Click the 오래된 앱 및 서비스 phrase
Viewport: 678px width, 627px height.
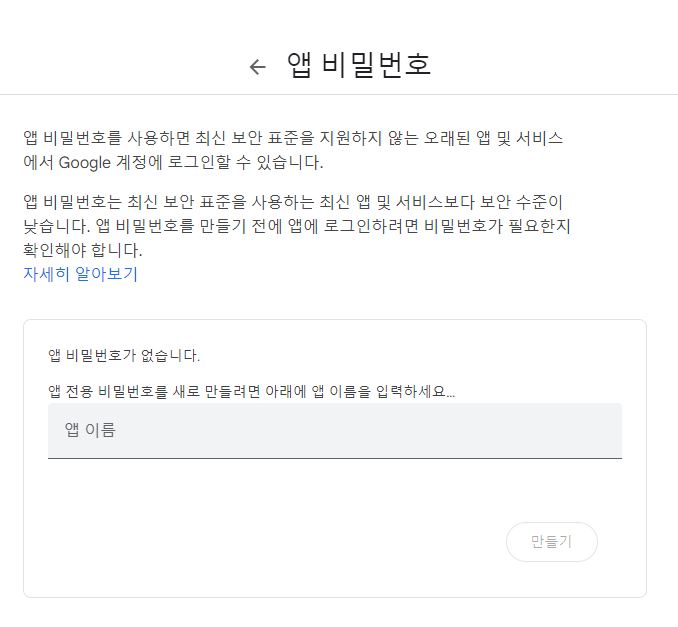(493, 138)
